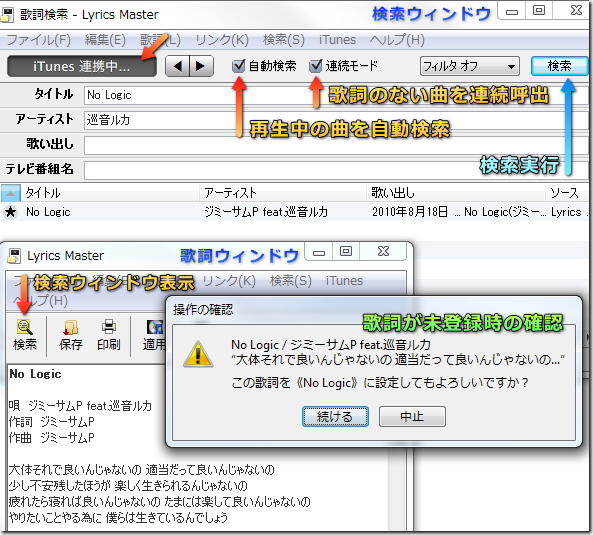The width and height of the screenshot is (593, 535).
Task: Click lyric line starting 少し不安残したほうが
Action: pyautogui.click(x=128, y=485)
